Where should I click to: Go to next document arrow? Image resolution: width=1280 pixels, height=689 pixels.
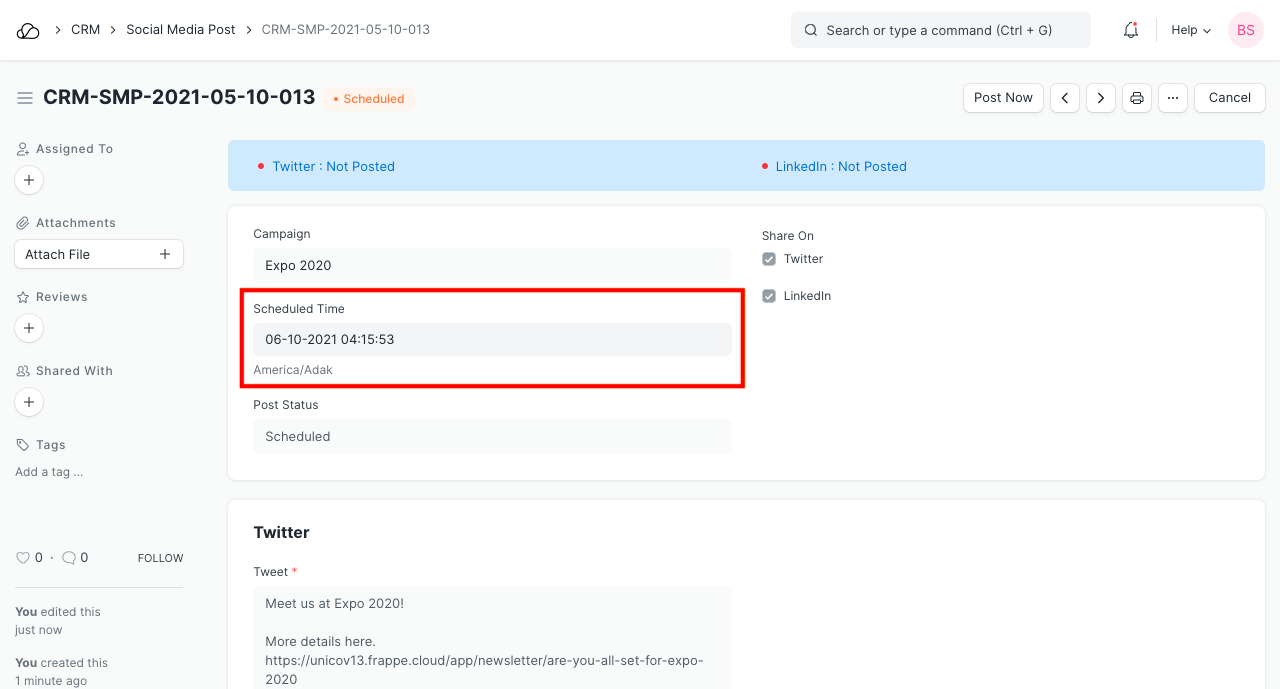(1101, 98)
